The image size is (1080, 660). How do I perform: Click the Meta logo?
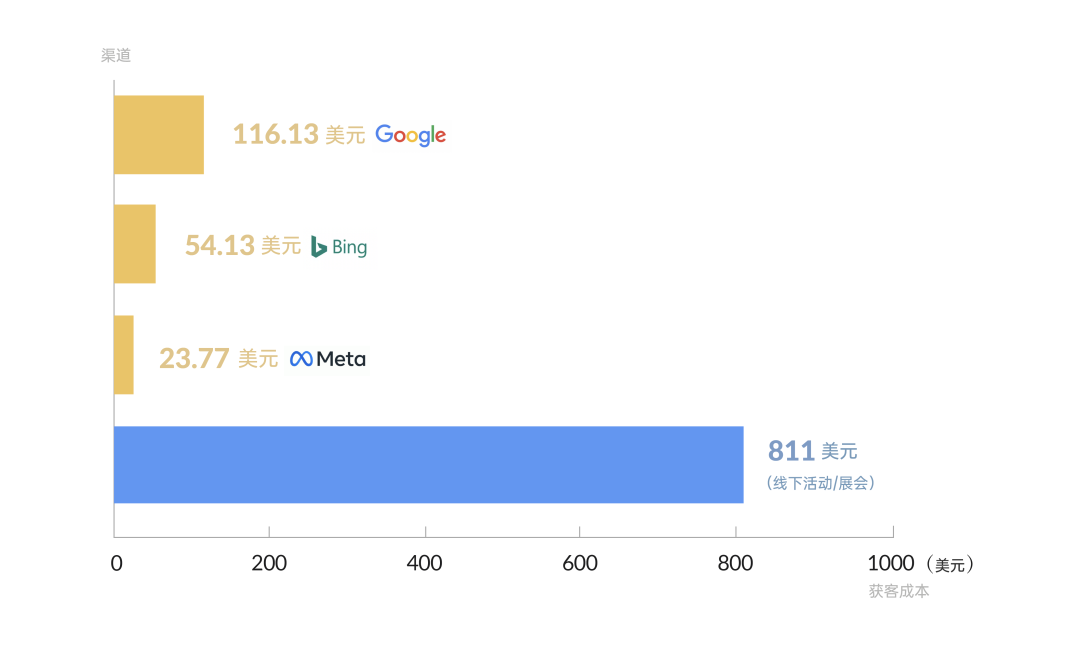(328, 359)
